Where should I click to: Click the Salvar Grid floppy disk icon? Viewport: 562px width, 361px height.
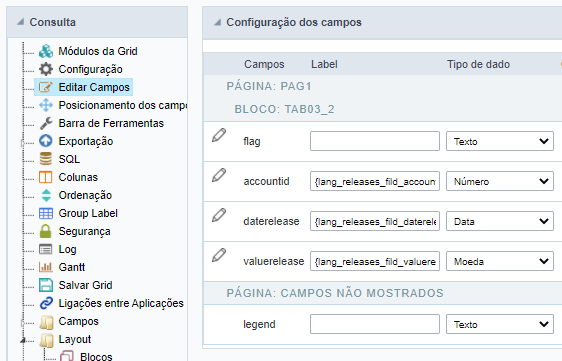[46, 285]
